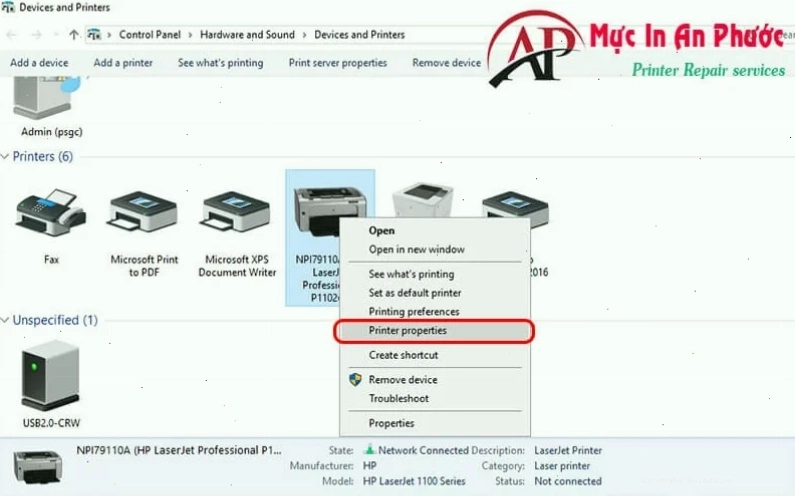Viewport: 795px width, 497px height.
Task: Click Print server properties toolbar button
Action: coord(338,63)
